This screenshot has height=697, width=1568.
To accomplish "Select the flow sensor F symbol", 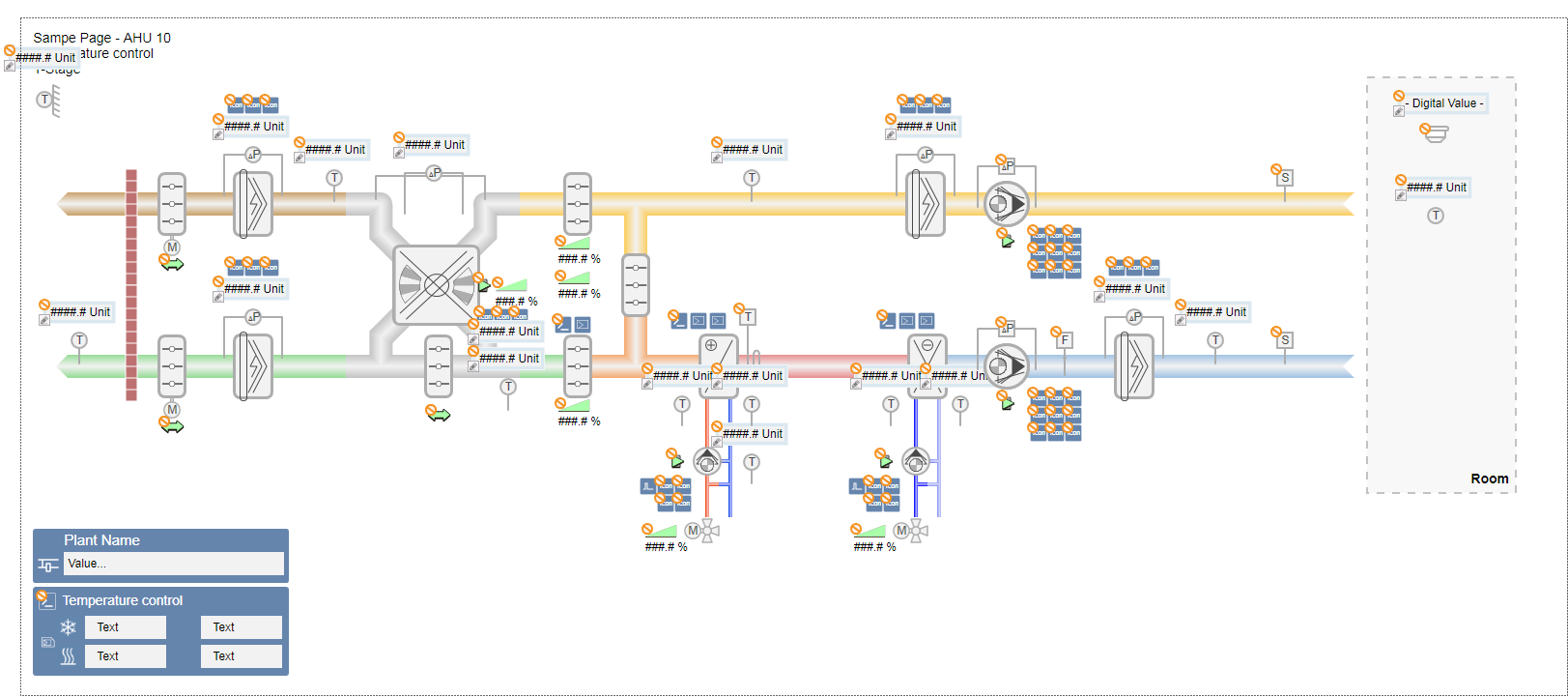I will [x=1065, y=340].
